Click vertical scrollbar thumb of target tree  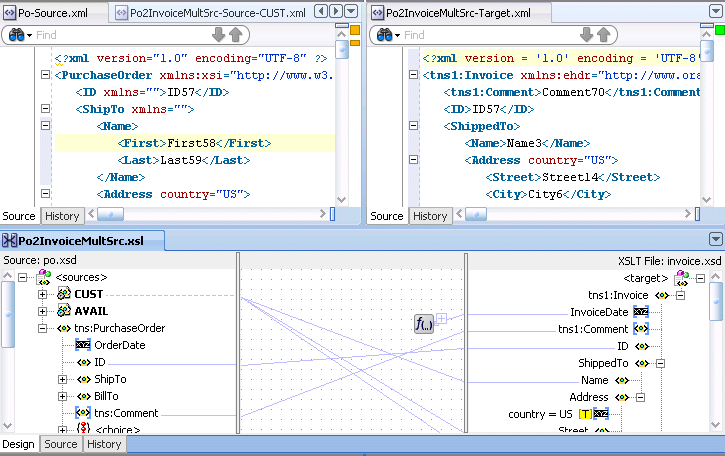(x=716, y=301)
